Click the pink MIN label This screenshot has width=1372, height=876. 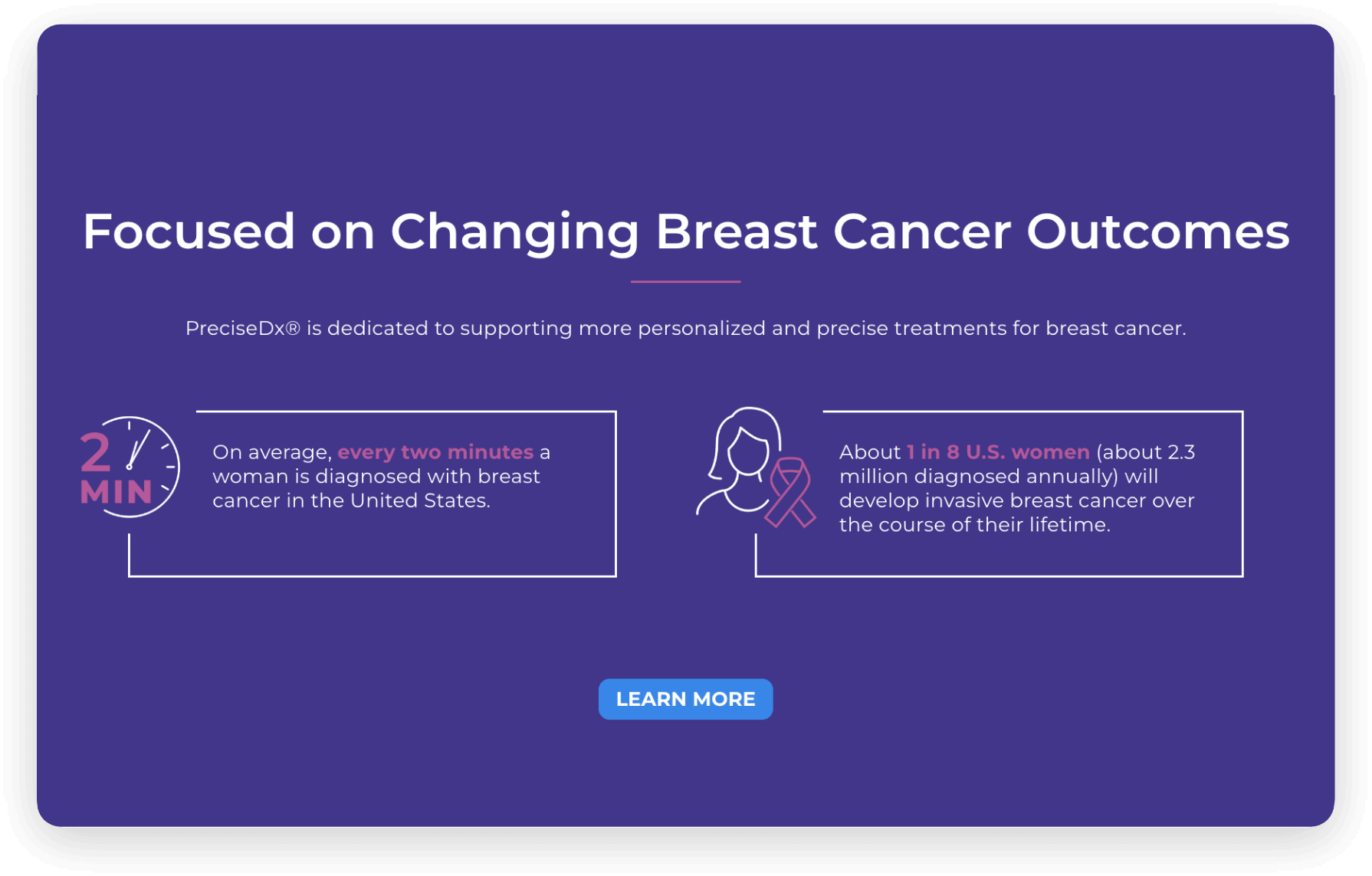(117, 492)
